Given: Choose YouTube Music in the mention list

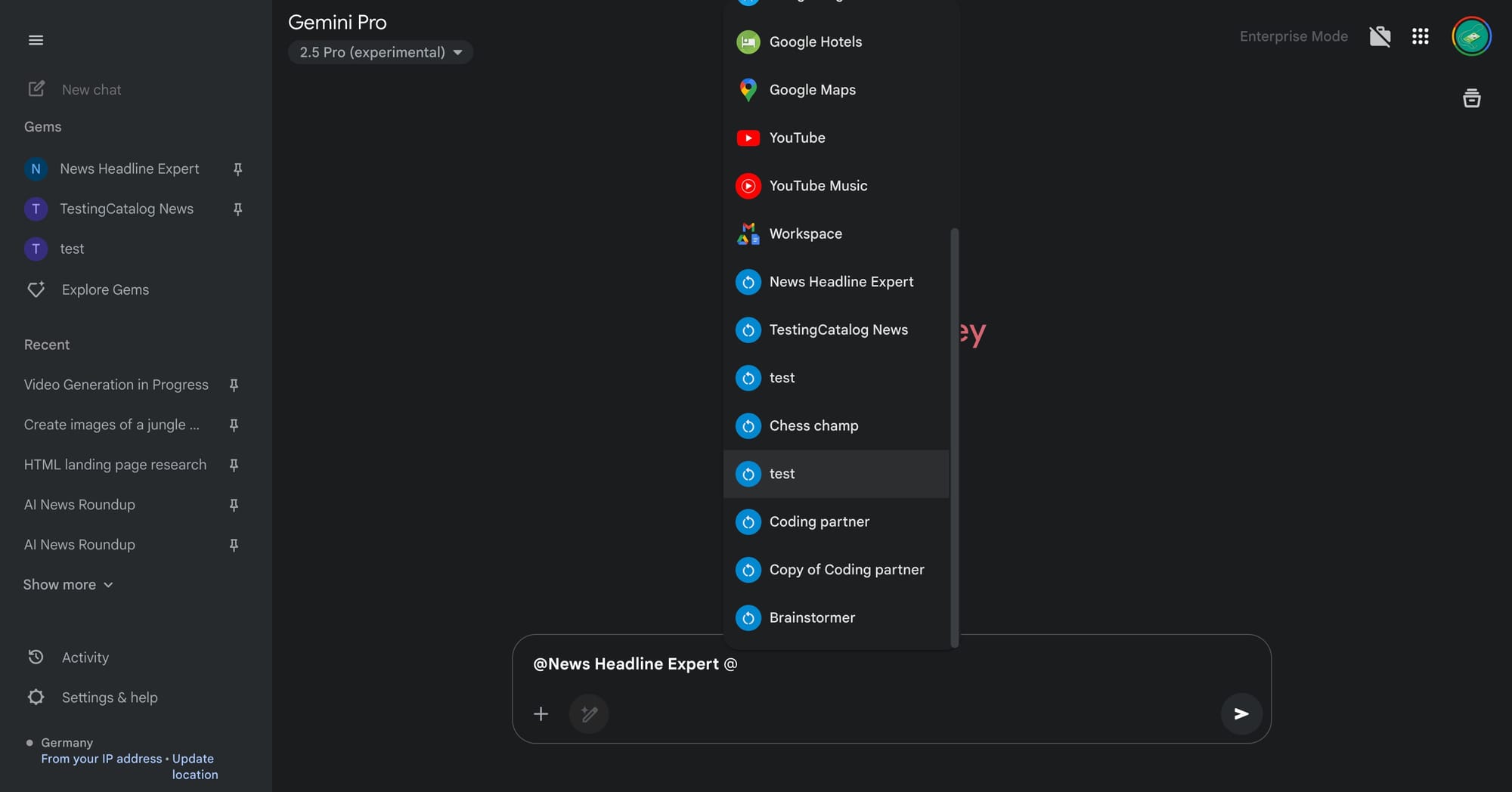Looking at the screenshot, I should coord(836,186).
